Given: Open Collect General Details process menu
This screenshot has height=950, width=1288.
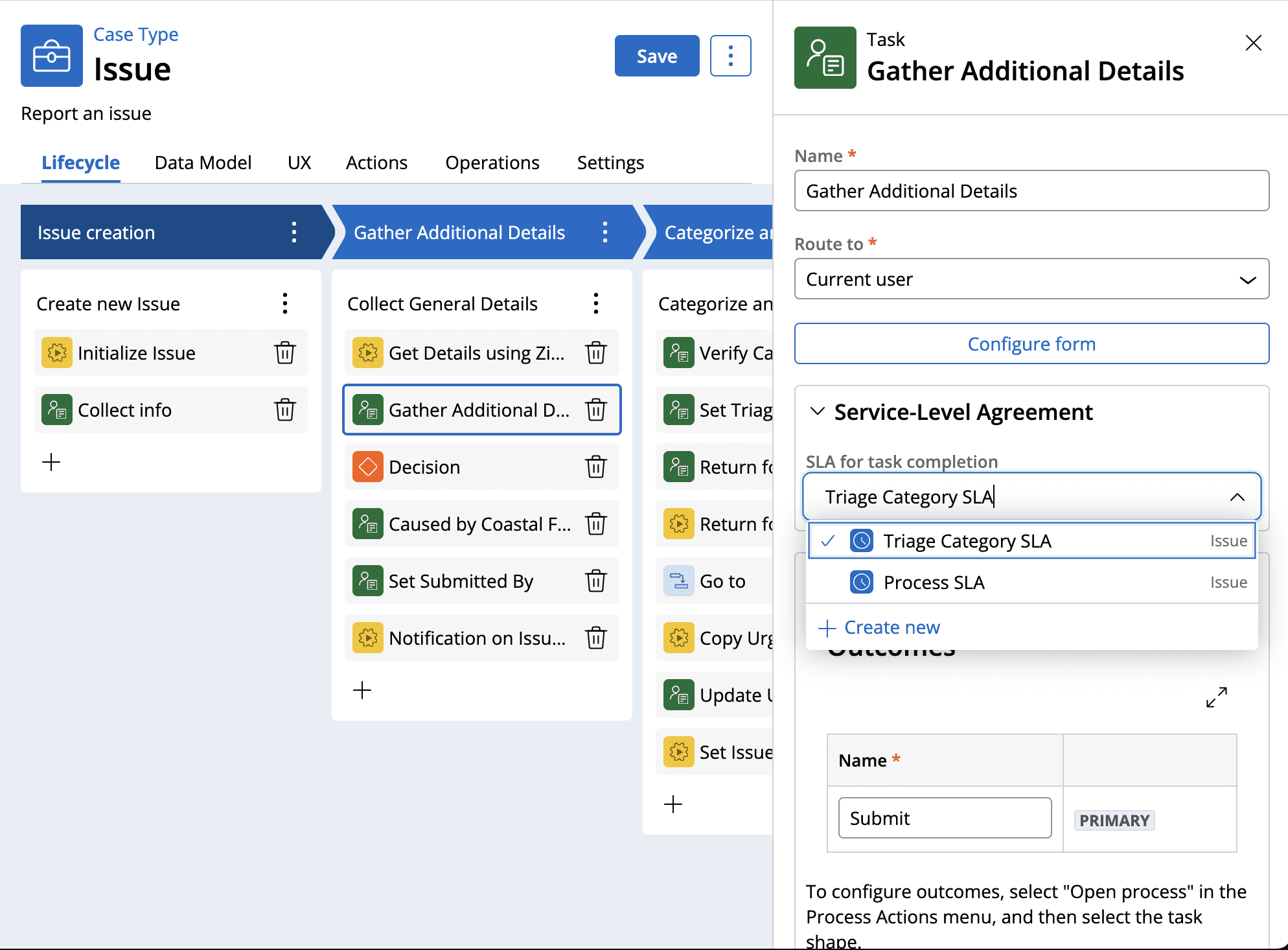Looking at the screenshot, I should pyautogui.click(x=595, y=304).
